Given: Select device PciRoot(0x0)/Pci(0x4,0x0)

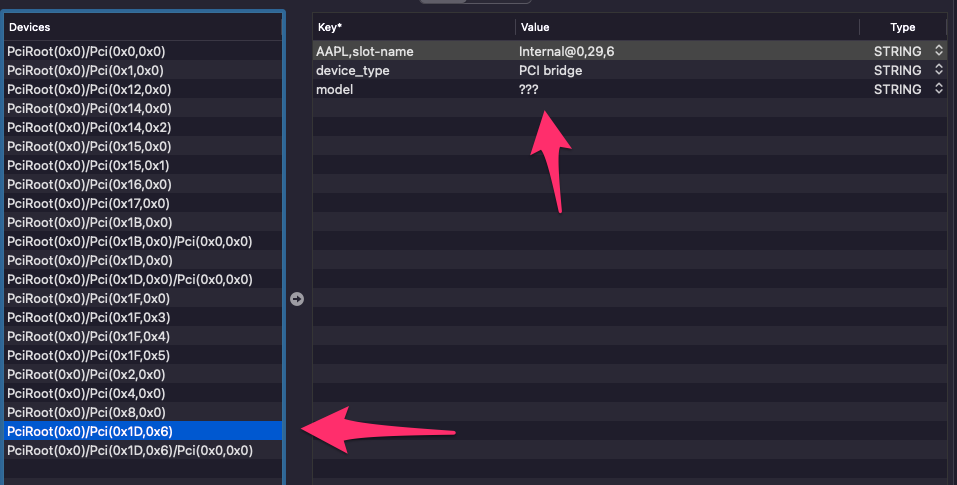Looking at the screenshot, I should tap(143, 393).
